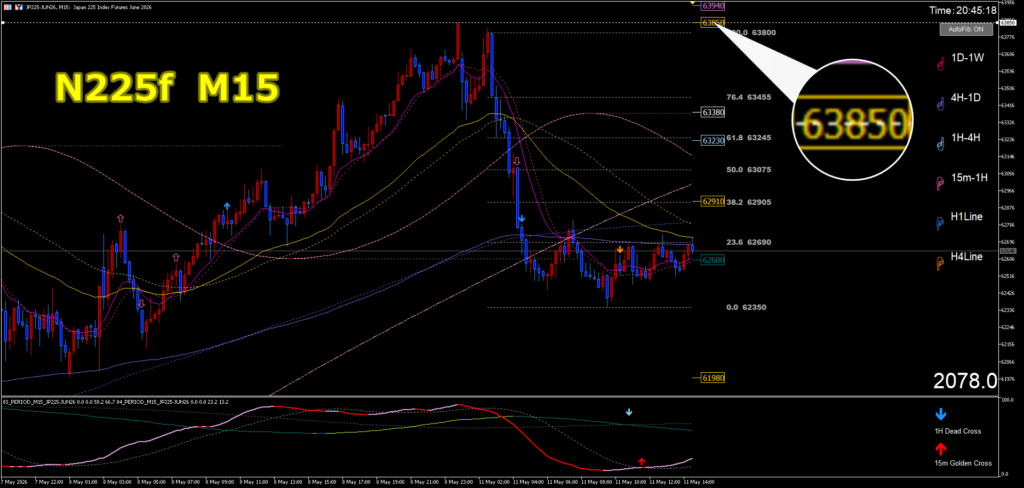Select the 61980 price level label
This screenshot has height=488, width=1024.
pyautogui.click(x=712, y=378)
